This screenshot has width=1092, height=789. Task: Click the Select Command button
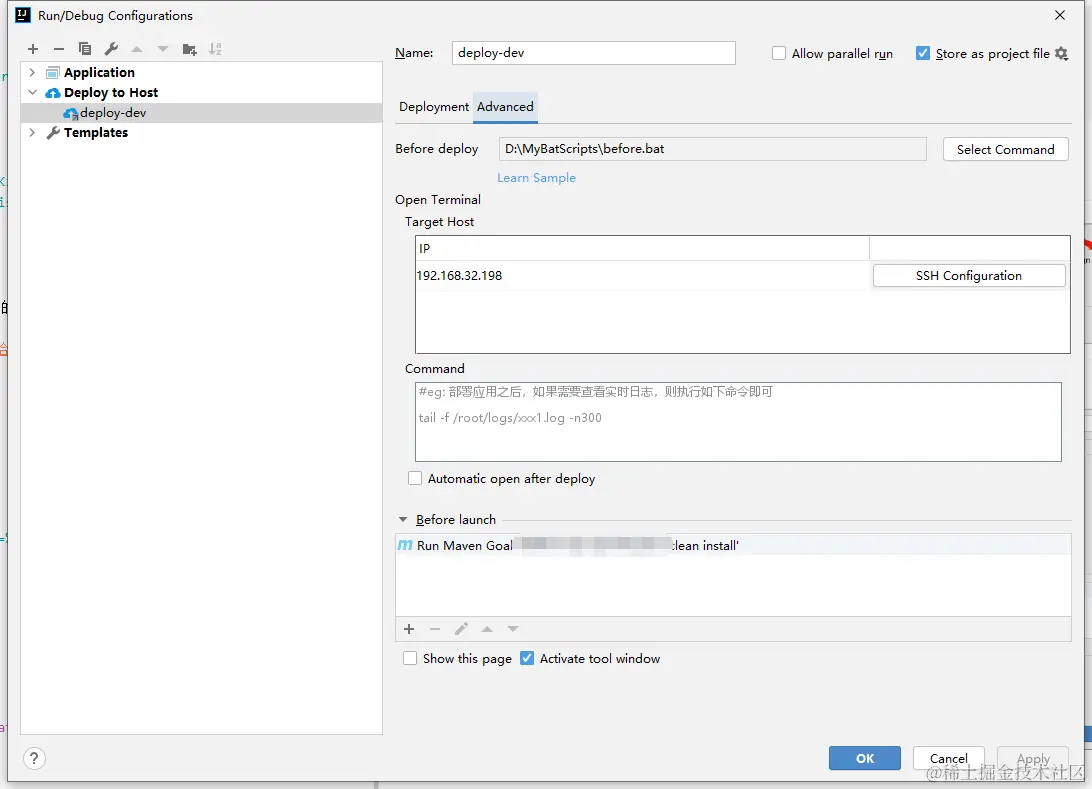coord(1005,150)
